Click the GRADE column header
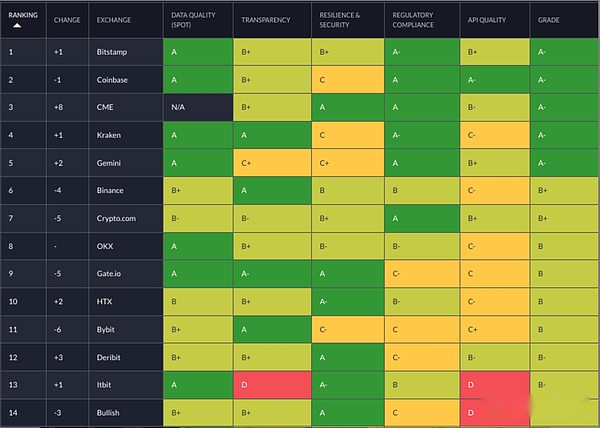The image size is (600, 428). [548, 20]
